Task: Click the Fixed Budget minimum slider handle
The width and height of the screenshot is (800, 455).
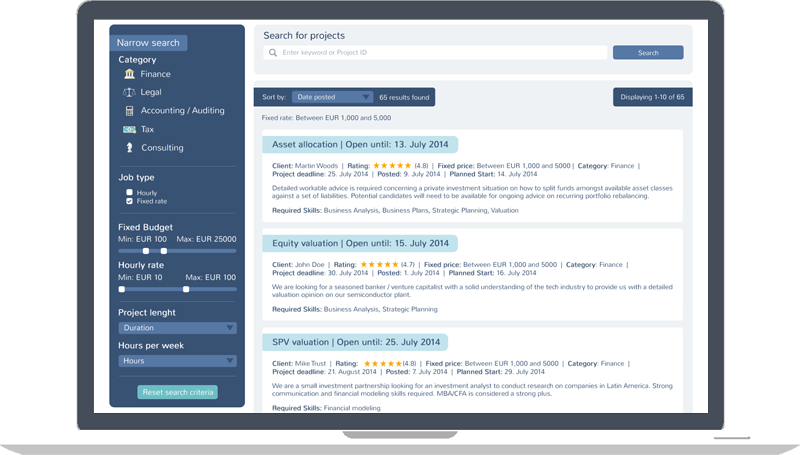Action: (146, 251)
